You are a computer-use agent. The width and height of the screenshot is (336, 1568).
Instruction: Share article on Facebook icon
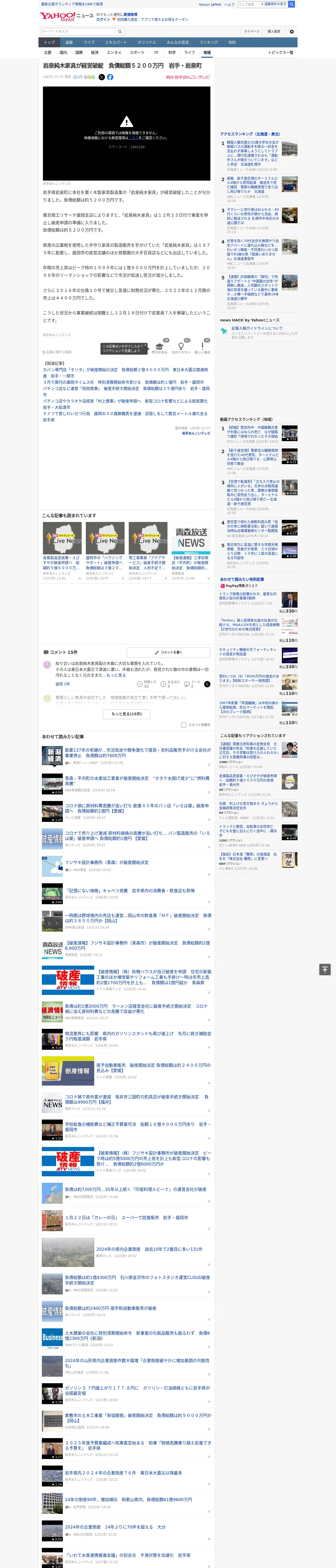(110, 77)
